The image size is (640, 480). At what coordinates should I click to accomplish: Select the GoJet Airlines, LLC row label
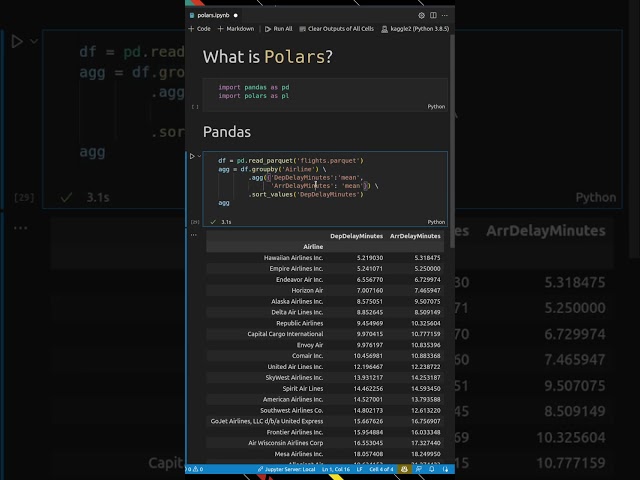[x=267, y=421]
